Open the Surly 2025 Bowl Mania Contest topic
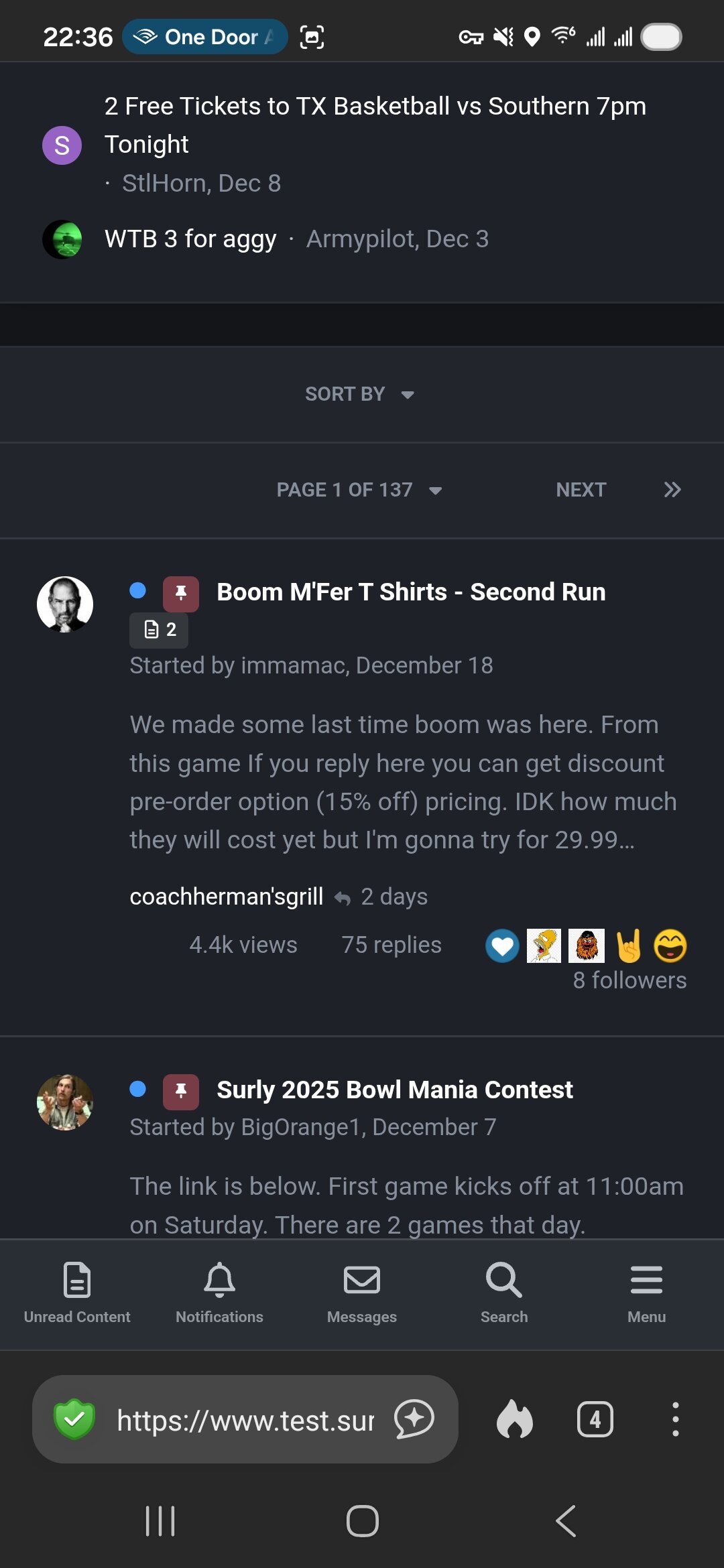The width and height of the screenshot is (724, 1568). (394, 1090)
